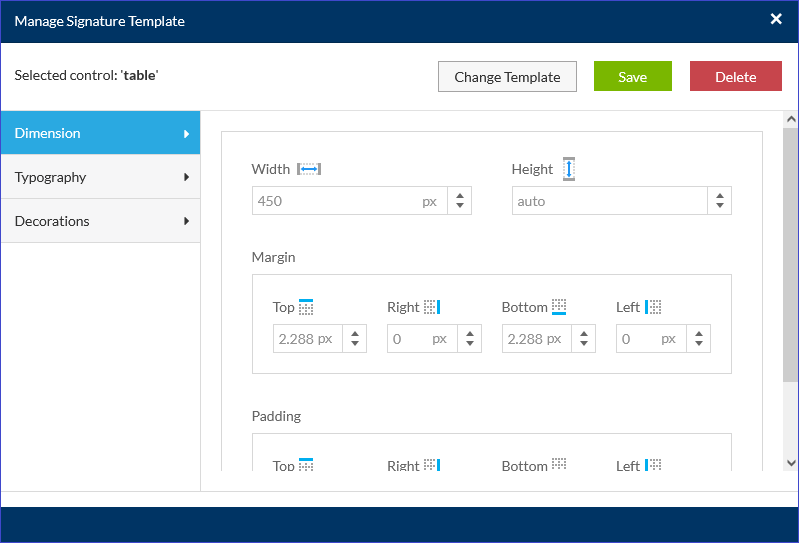799x543 pixels.
Task: Close the Manage Signature Template dialog
Action: pyautogui.click(x=776, y=19)
